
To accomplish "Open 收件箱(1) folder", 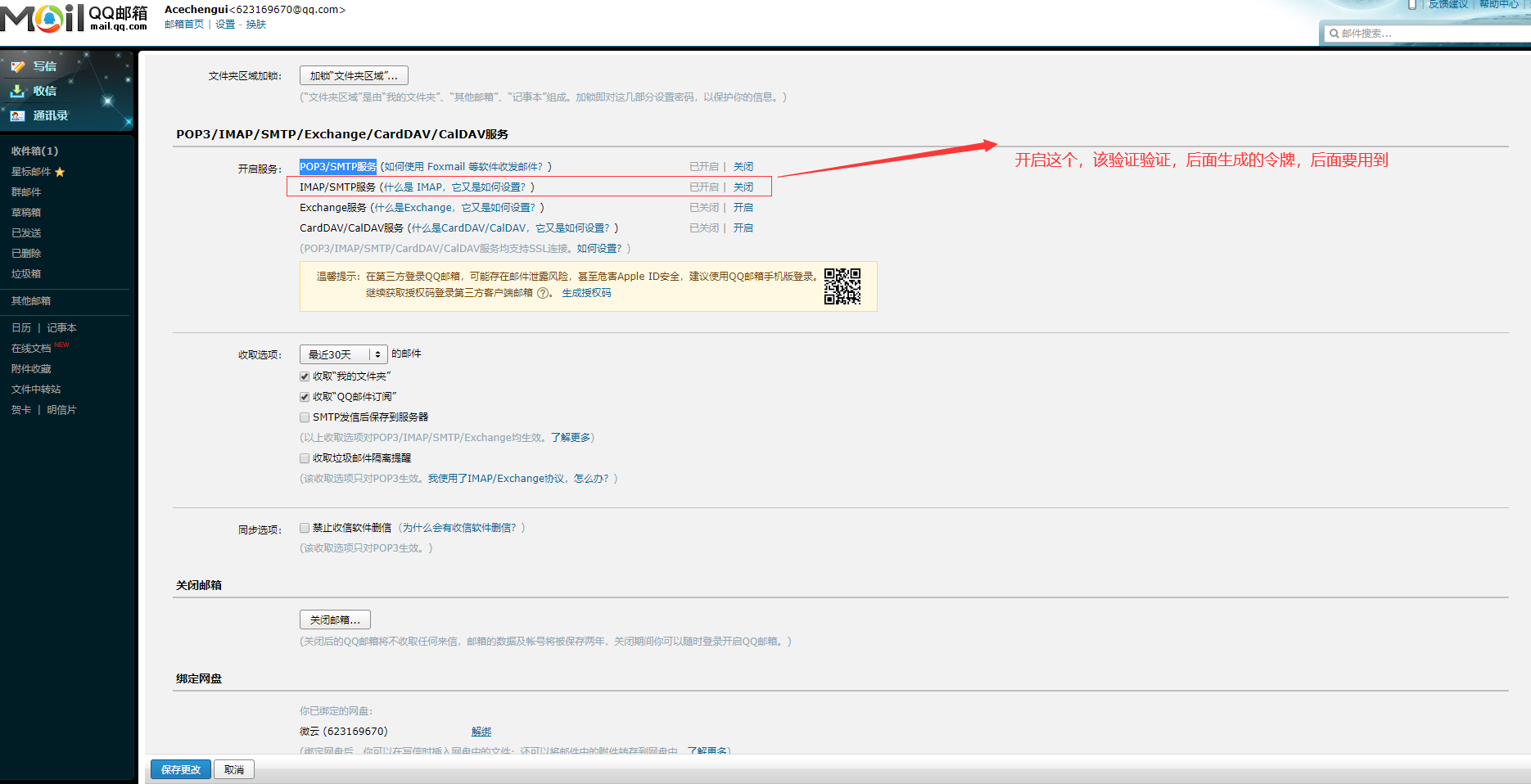I will [34, 151].
